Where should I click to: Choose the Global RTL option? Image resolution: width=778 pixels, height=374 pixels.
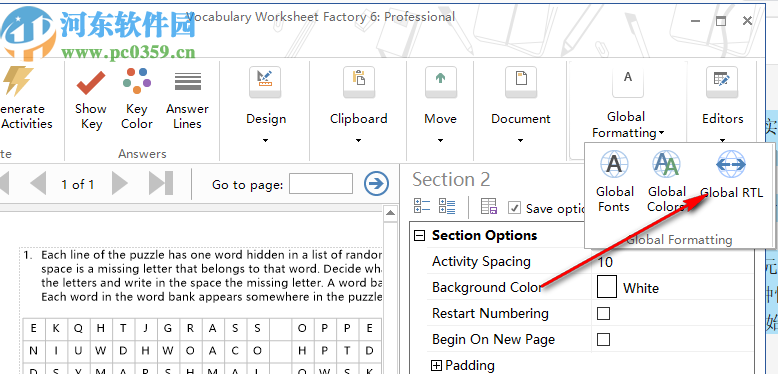tap(731, 175)
